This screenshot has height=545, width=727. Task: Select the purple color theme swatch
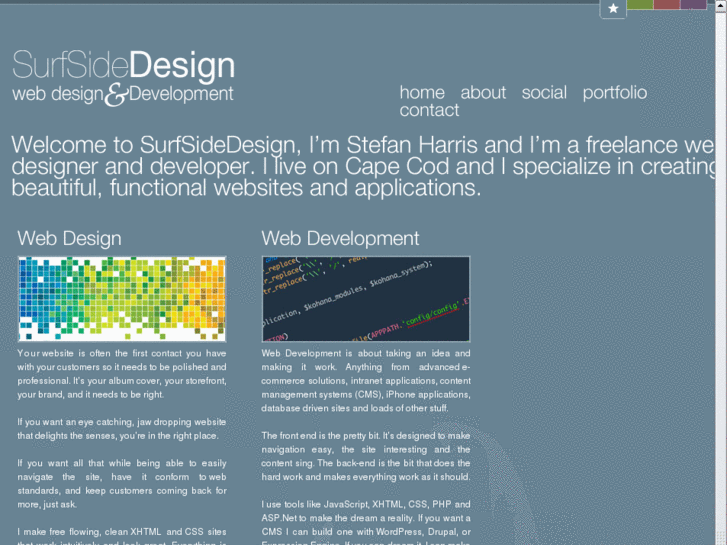[693, 4]
